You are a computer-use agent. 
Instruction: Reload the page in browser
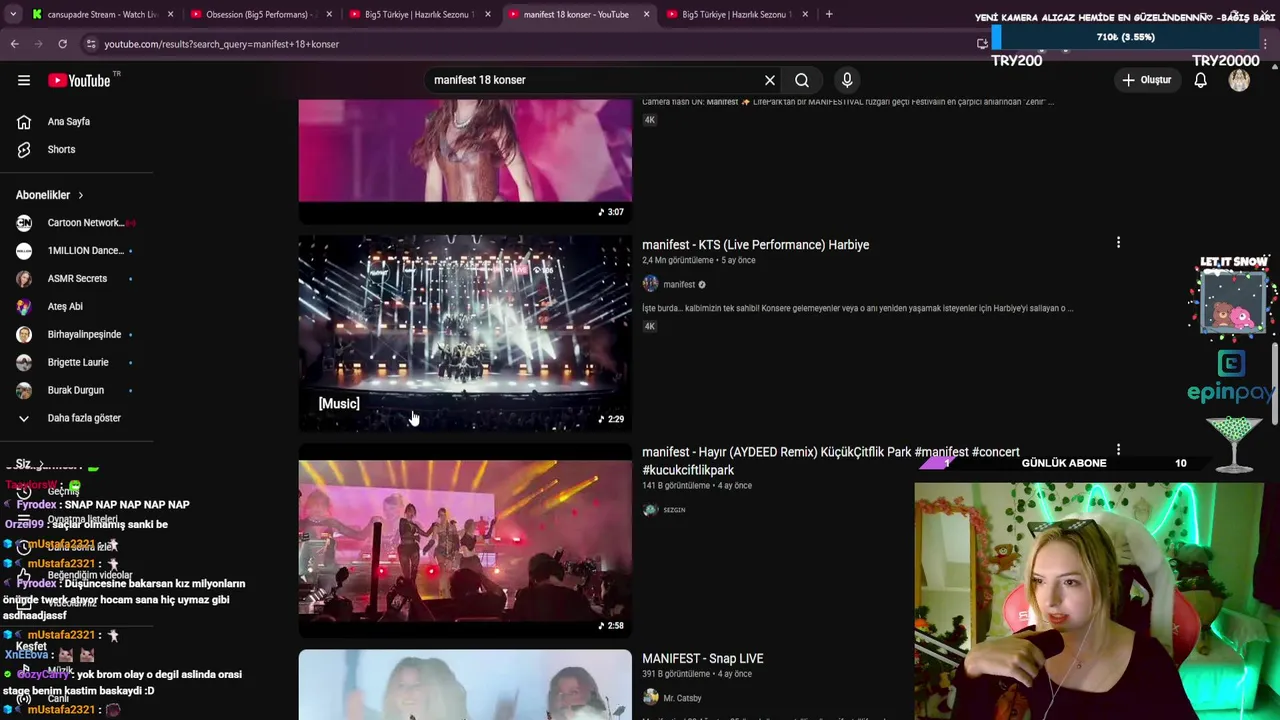(x=62, y=44)
